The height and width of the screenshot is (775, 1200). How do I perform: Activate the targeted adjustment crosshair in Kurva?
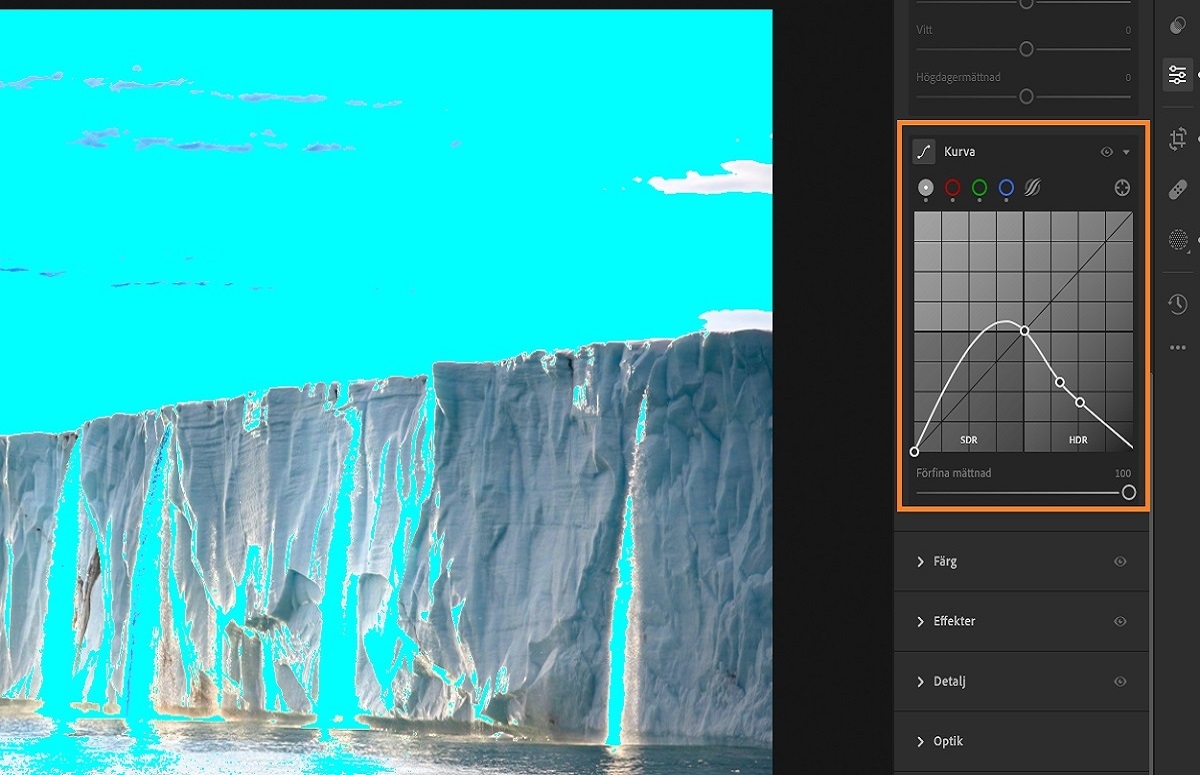1123,187
